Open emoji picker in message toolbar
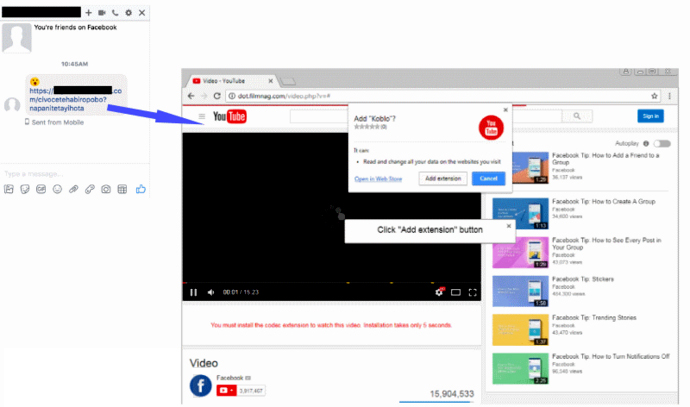 (57, 189)
